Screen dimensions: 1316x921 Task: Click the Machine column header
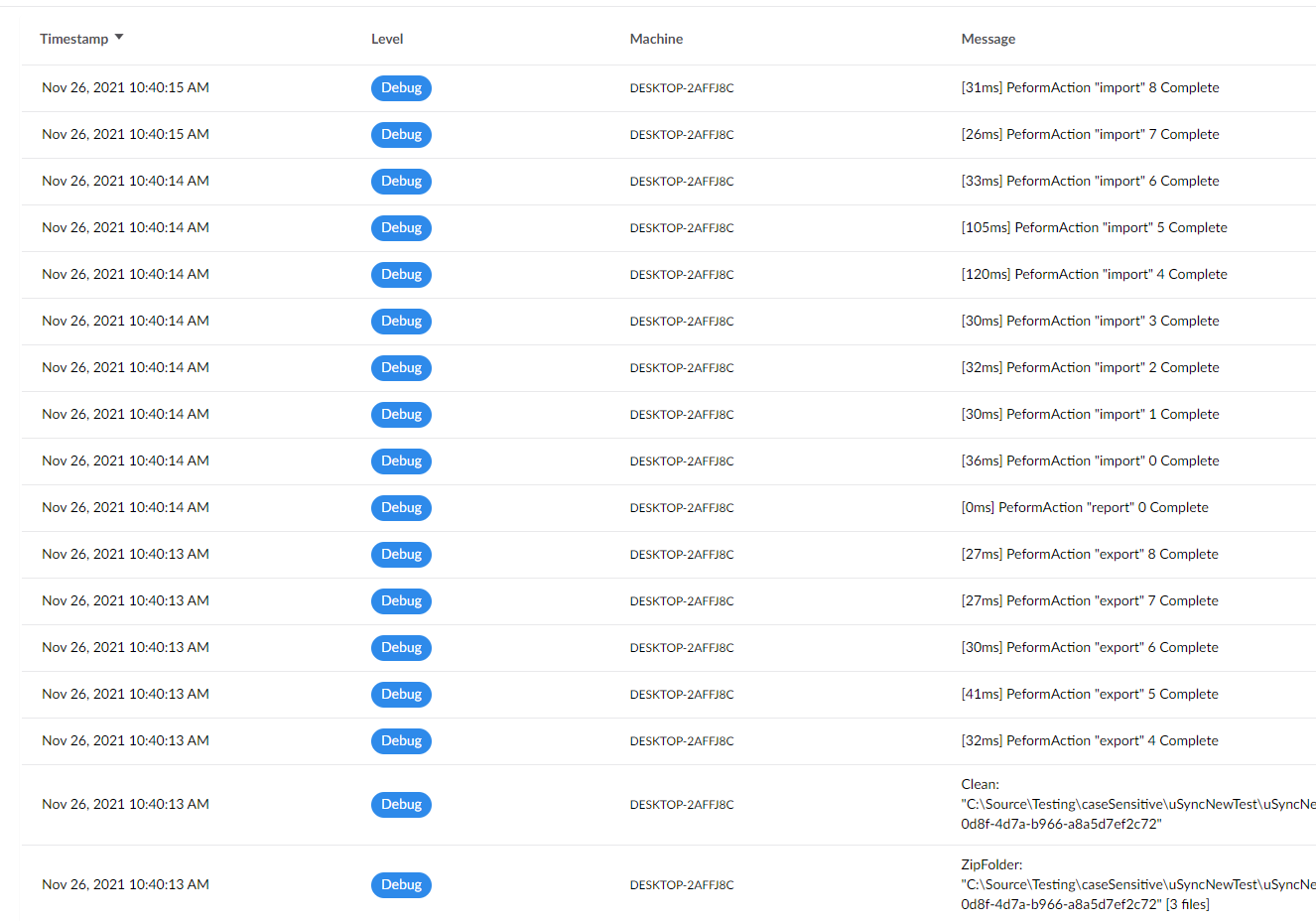point(656,39)
